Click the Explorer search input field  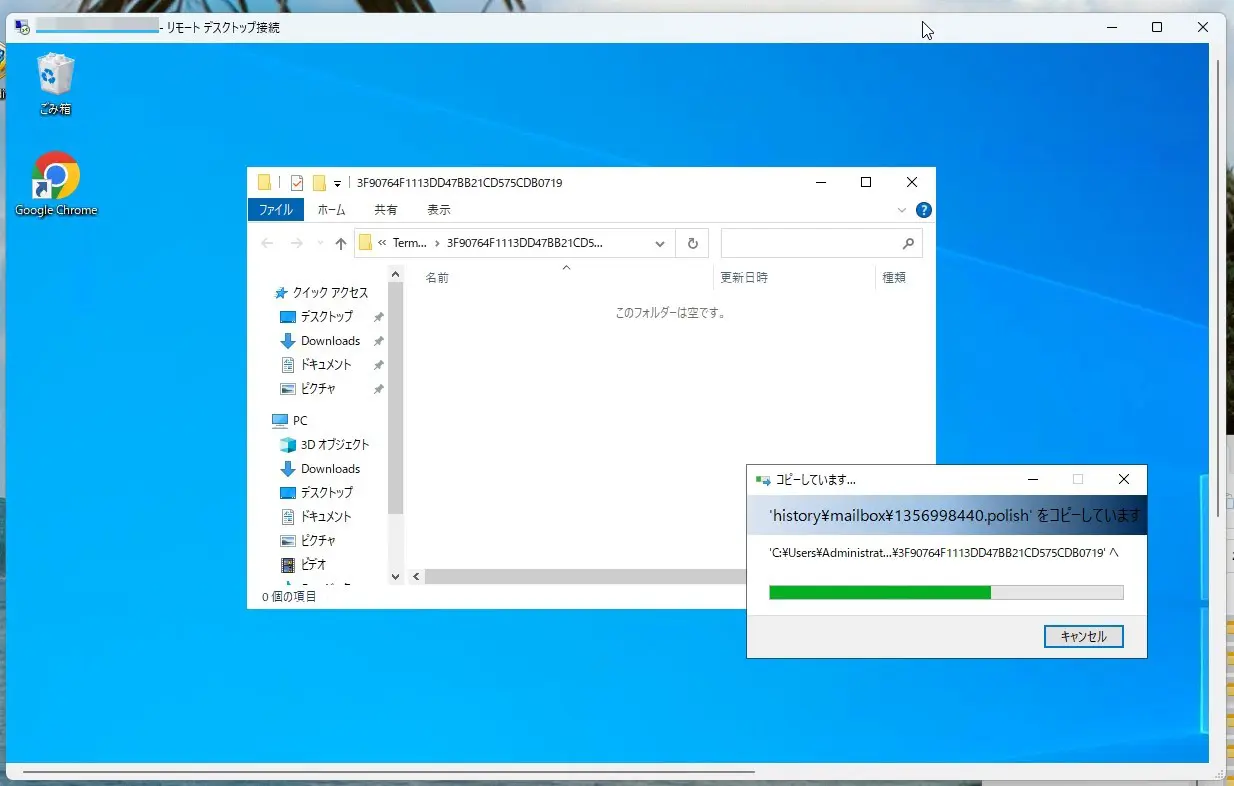[x=808, y=243]
